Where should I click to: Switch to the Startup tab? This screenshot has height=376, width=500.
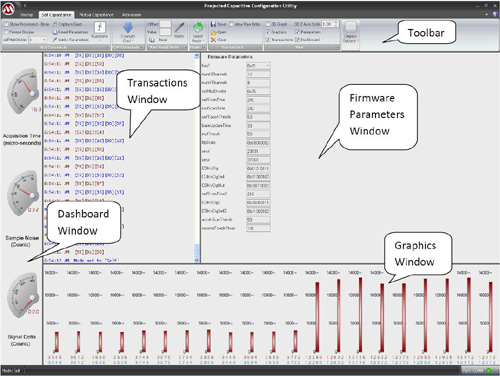click(x=26, y=15)
